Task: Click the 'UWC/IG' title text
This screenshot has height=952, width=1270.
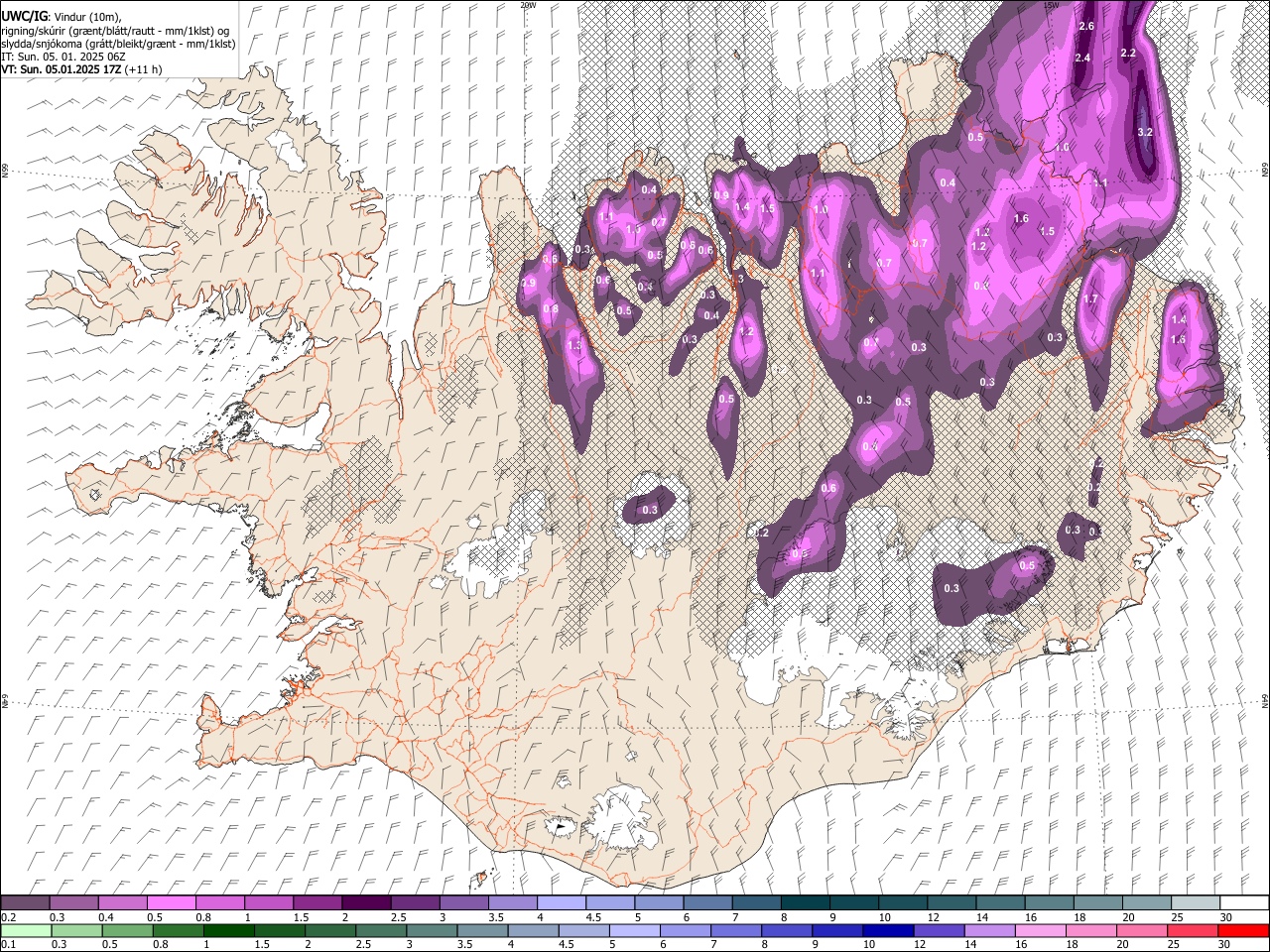Action: coord(24,15)
